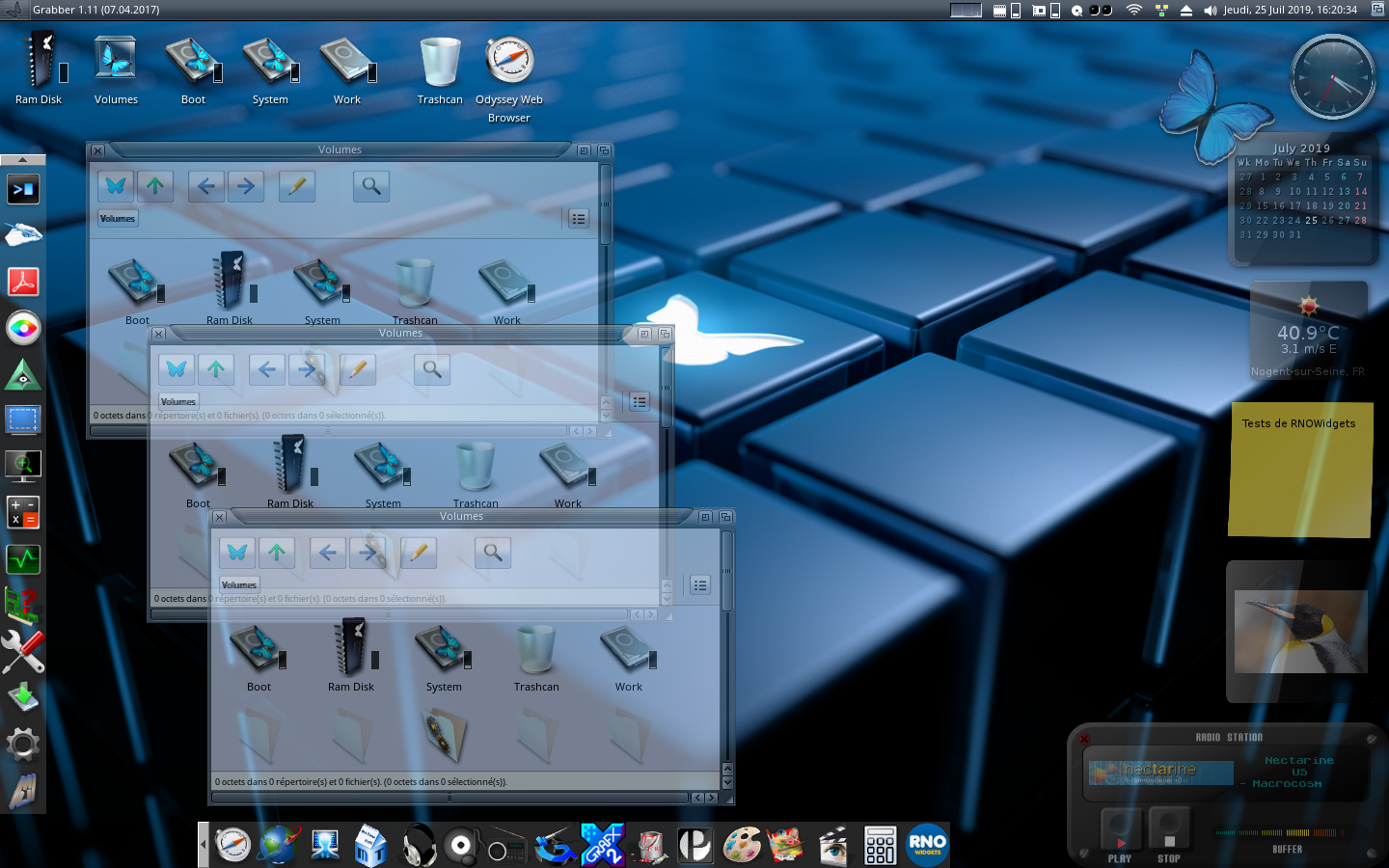Viewport: 1389px width, 868px height.
Task: Click the wired network status icon in top bar
Action: point(1161,10)
